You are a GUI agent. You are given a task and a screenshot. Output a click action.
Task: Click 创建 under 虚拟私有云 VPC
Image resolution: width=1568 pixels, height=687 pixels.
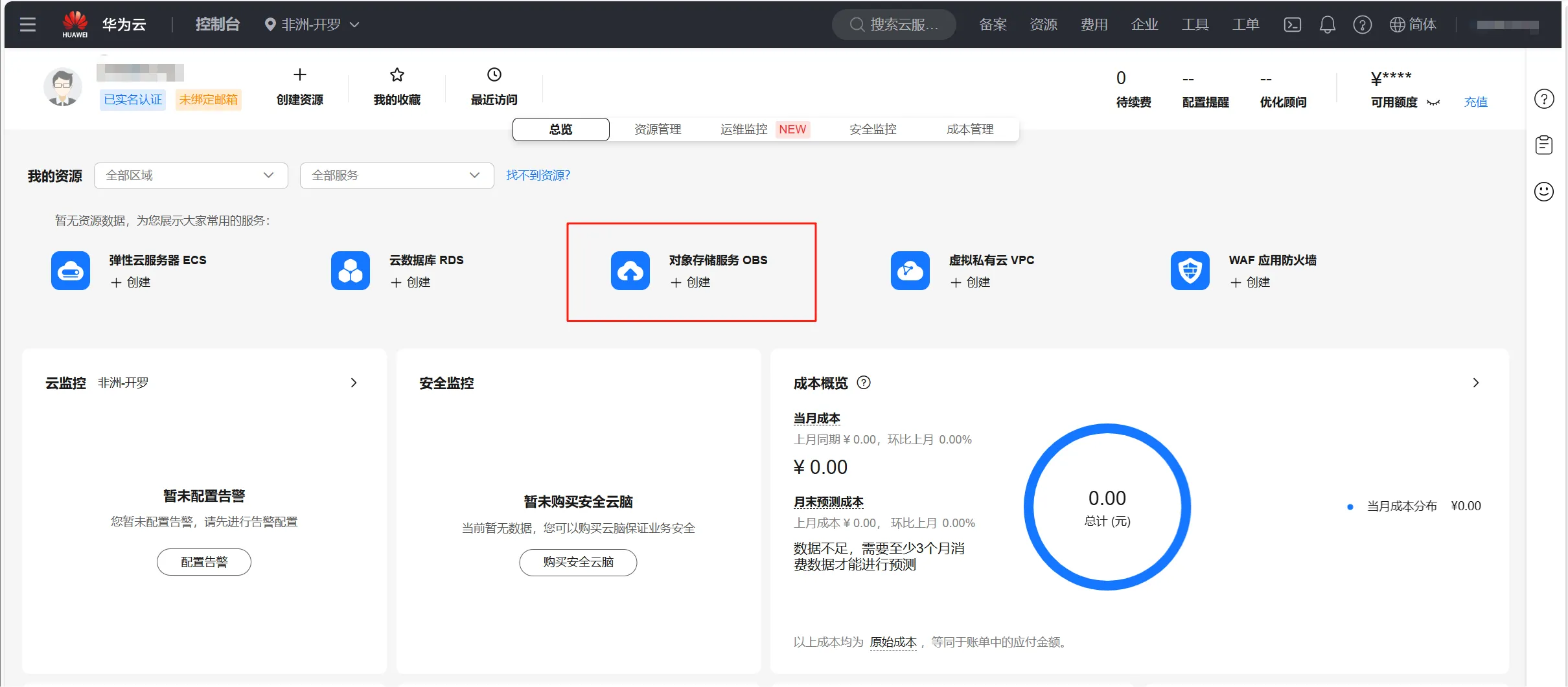point(971,282)
